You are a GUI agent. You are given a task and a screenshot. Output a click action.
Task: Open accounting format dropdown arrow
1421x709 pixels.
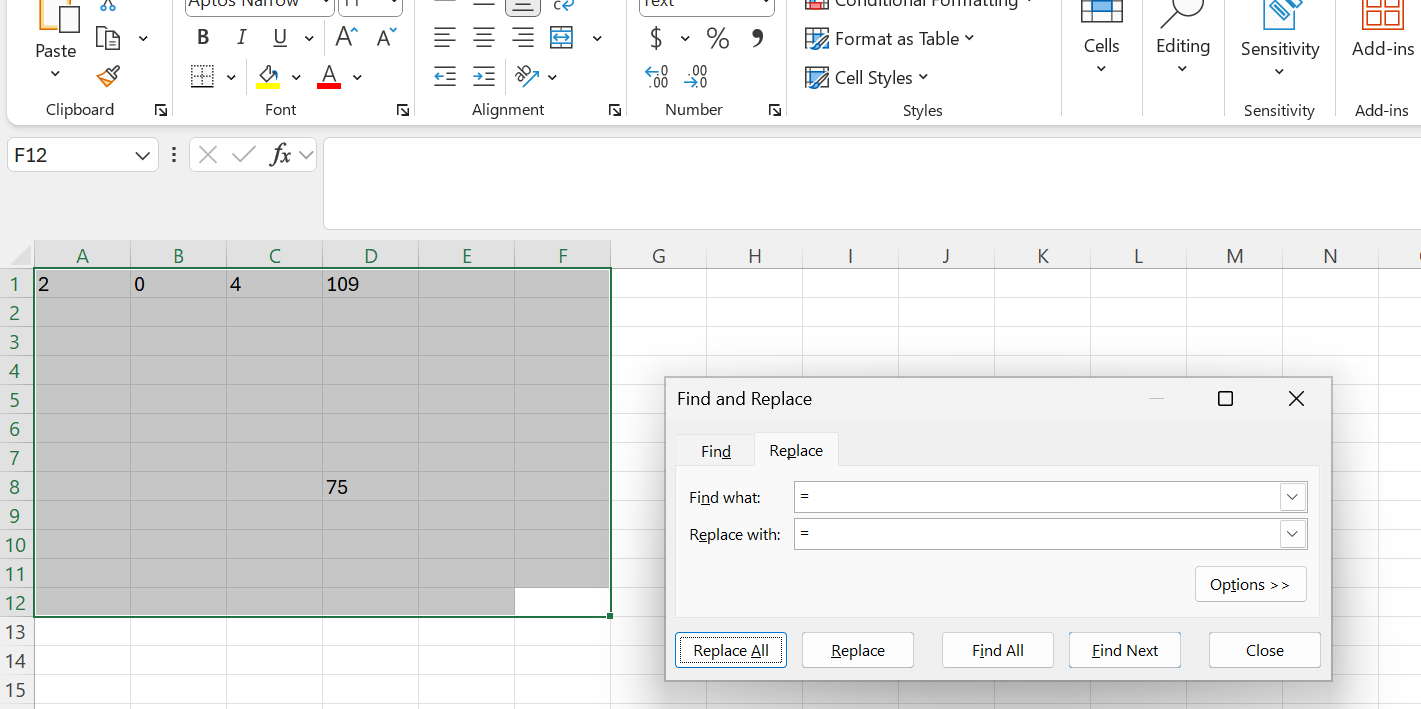tap(685, 38)
